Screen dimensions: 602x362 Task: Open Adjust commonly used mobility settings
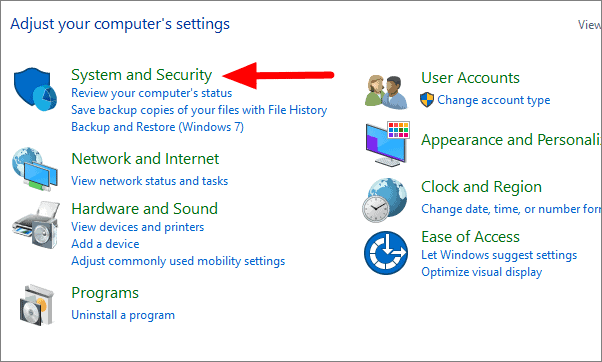(x=178, y=261)
